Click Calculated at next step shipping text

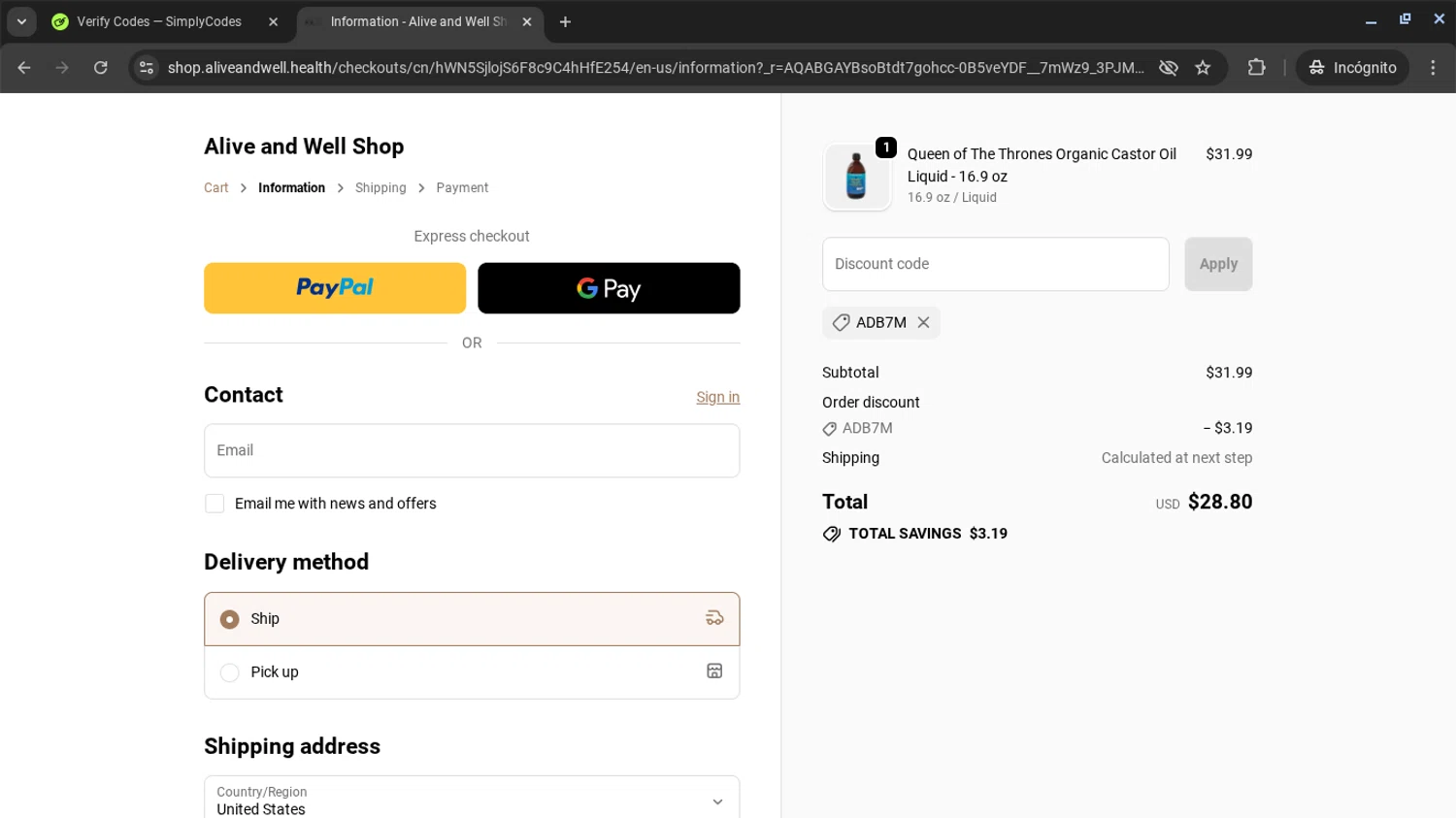1176,458
